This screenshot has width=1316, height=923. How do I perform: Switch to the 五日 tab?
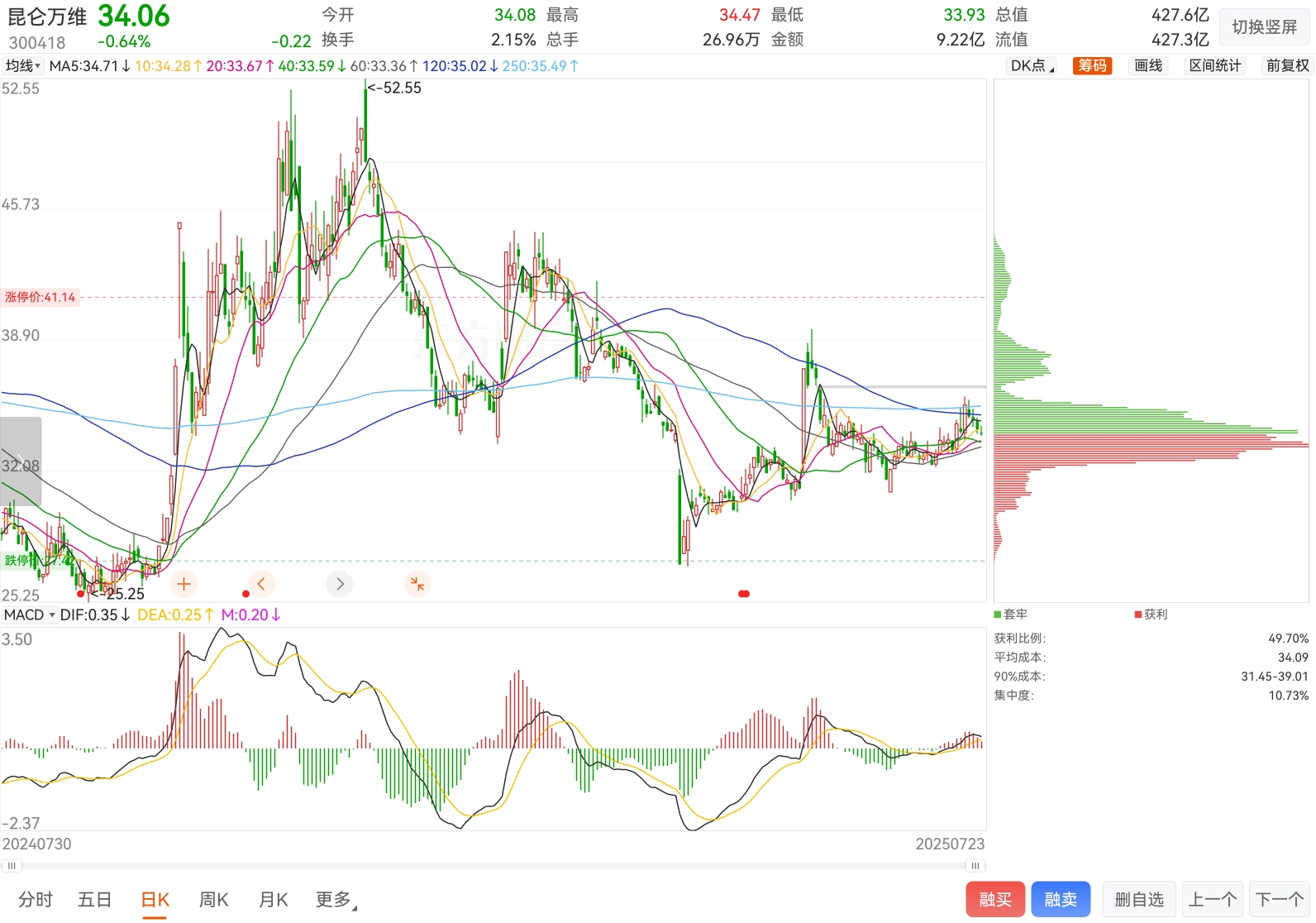click(x=94, y=899)
